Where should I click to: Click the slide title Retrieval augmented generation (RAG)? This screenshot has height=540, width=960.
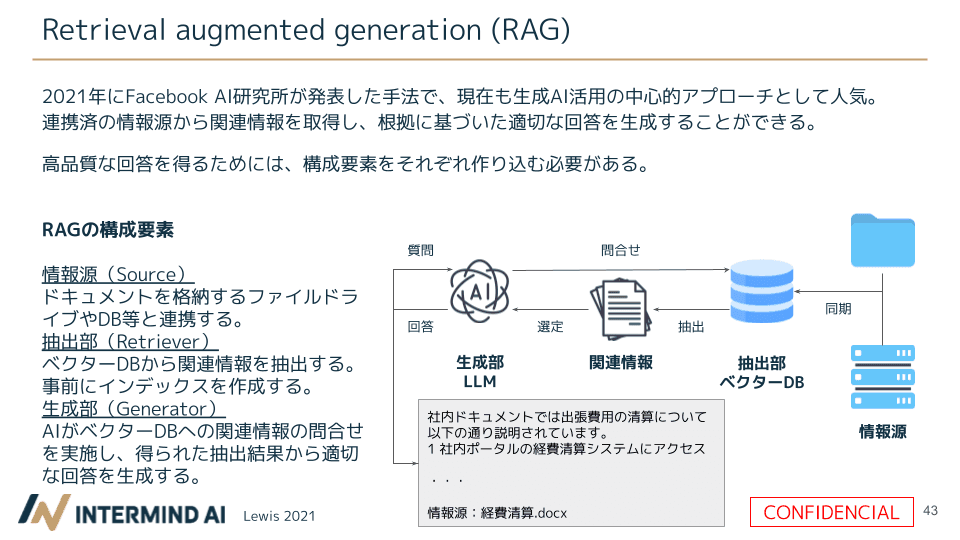click(x=306, y=30)
